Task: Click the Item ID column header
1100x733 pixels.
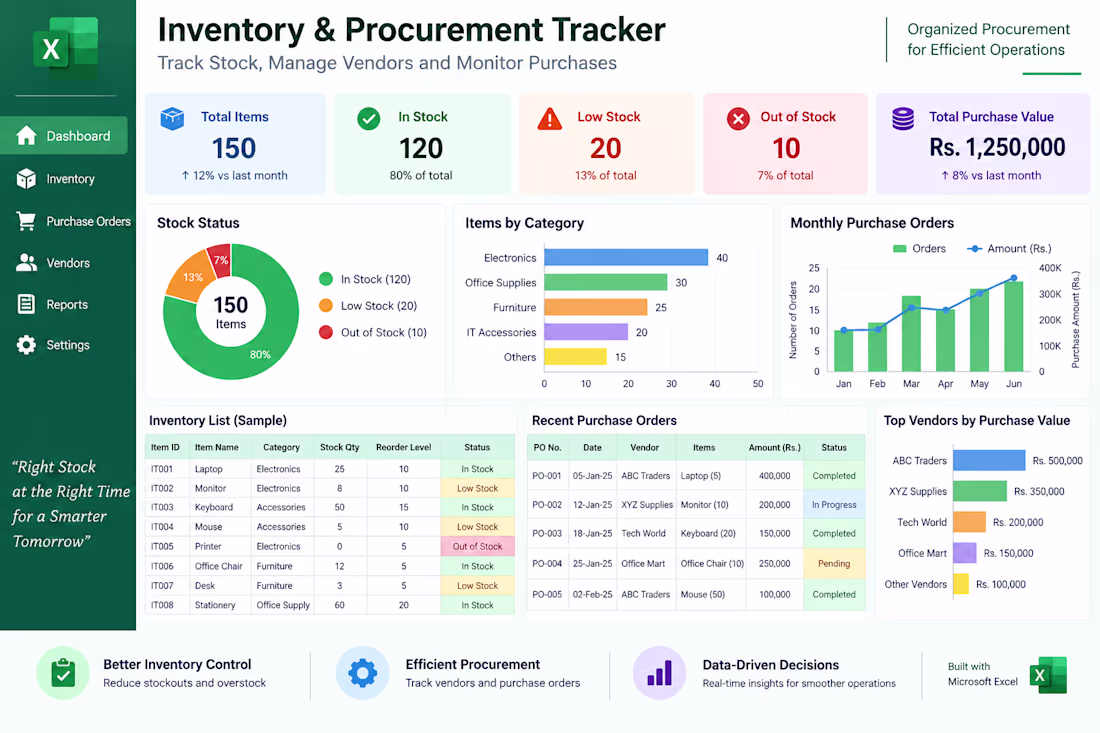Action: tap(165, 447)
